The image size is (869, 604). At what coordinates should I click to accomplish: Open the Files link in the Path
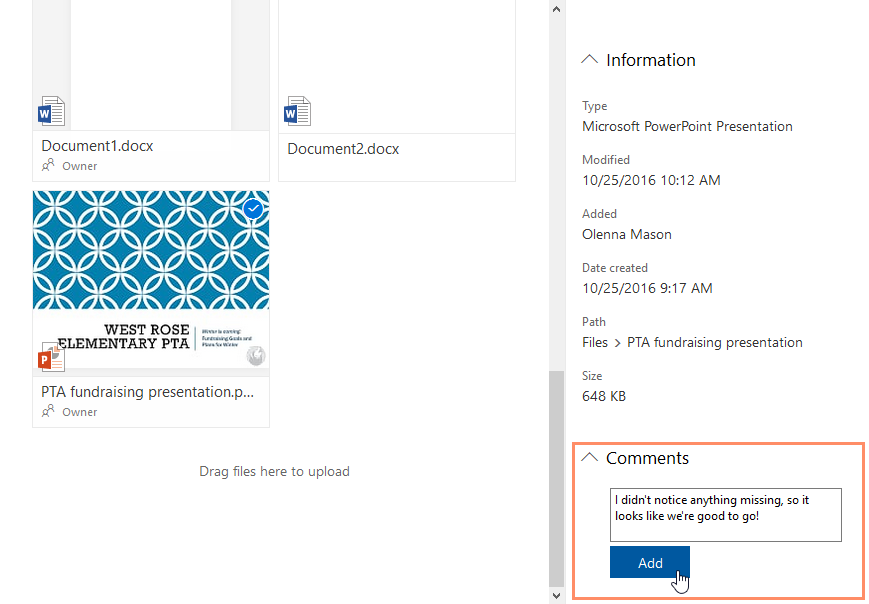(595, 342)
